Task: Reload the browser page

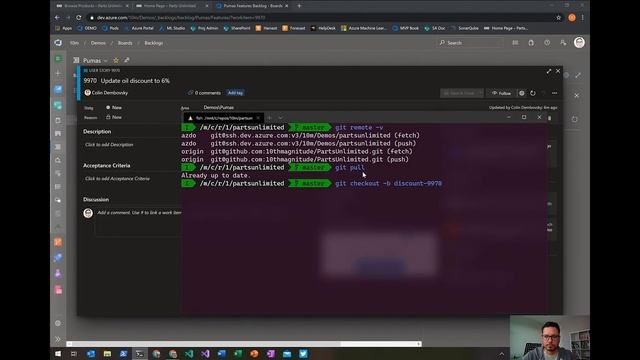Action: [x=78, y=18]
